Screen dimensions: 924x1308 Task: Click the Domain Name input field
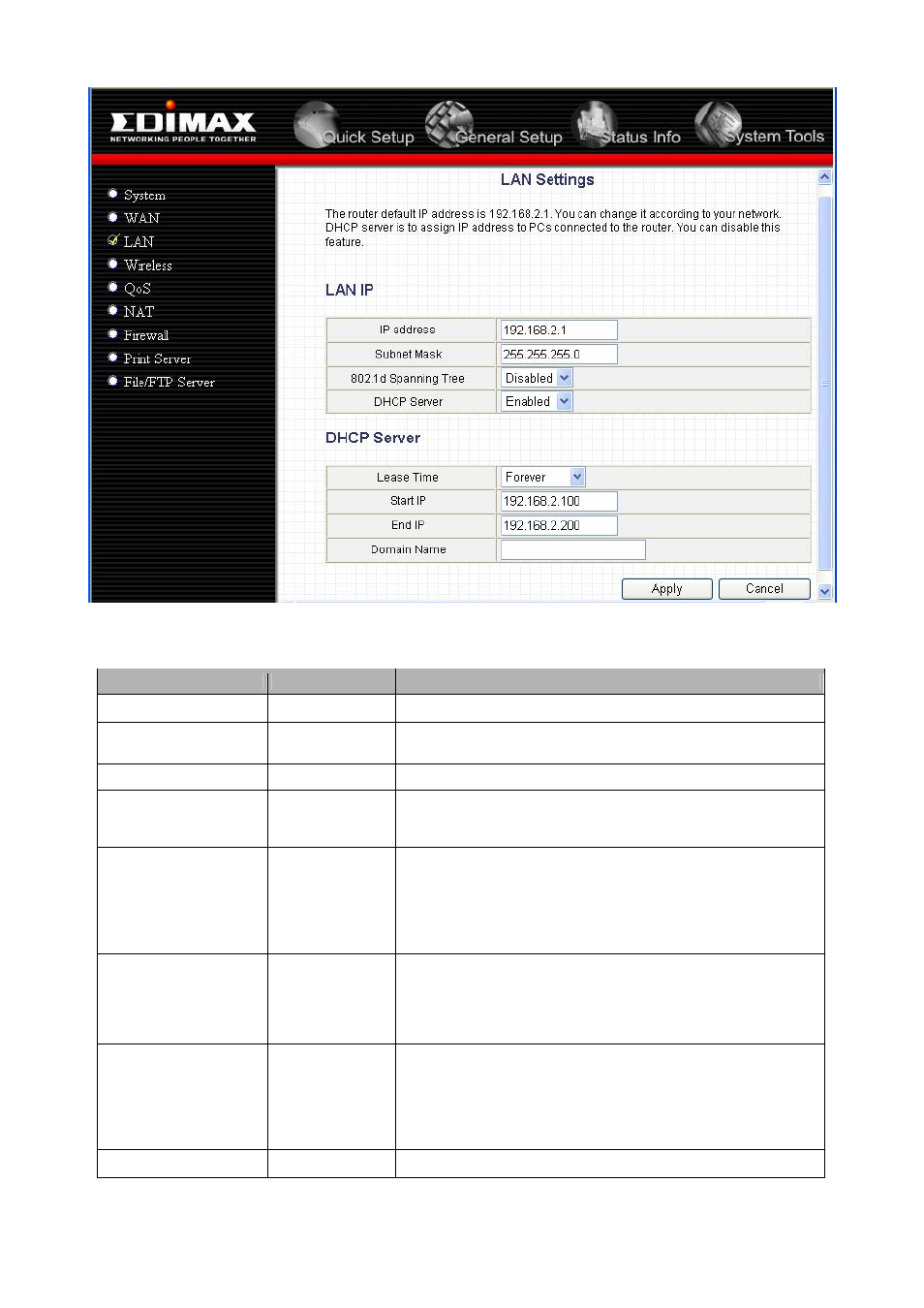[x=573, y=549]
